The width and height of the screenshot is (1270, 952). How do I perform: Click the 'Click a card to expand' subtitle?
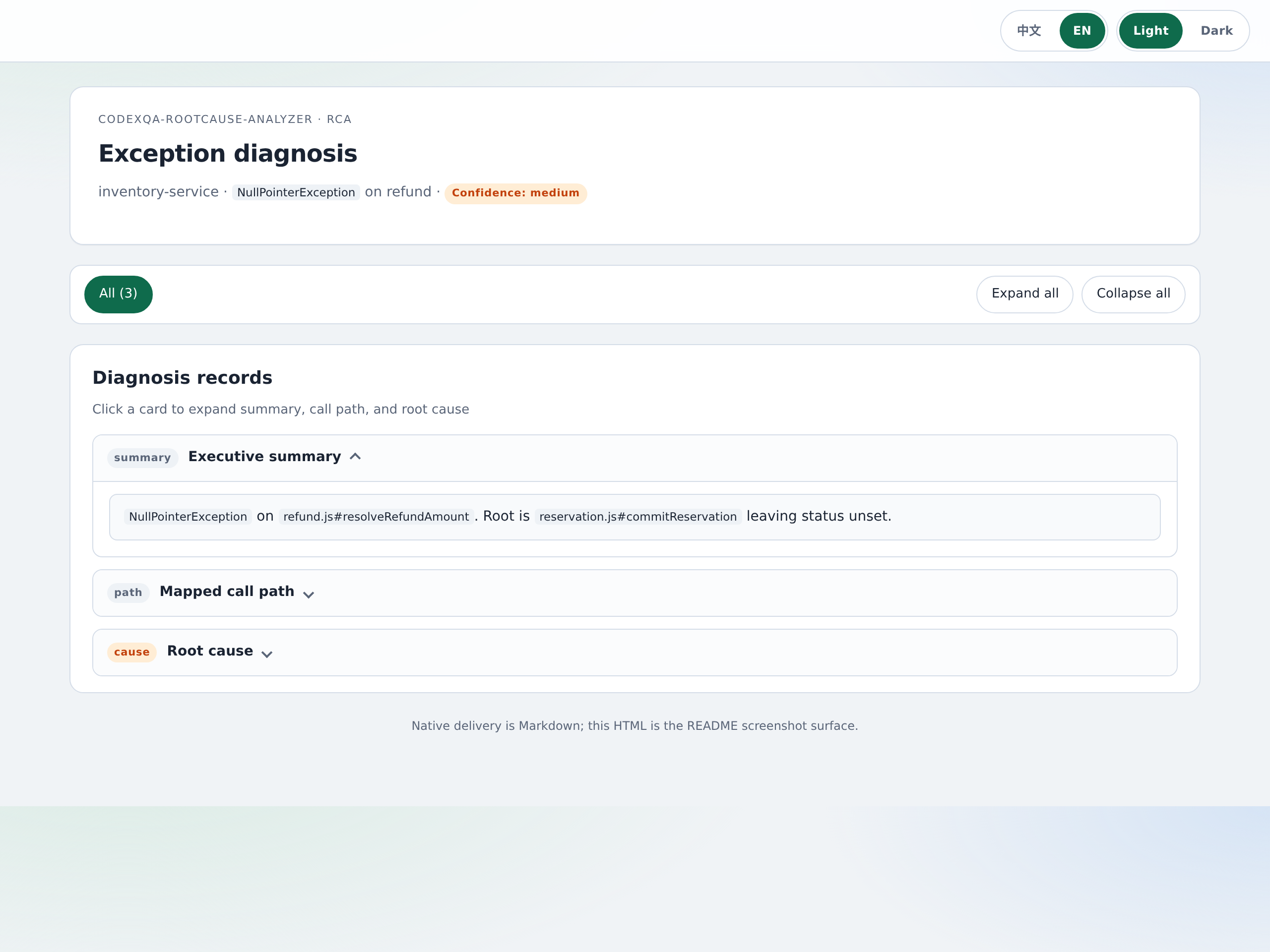(x=281, y=409)
